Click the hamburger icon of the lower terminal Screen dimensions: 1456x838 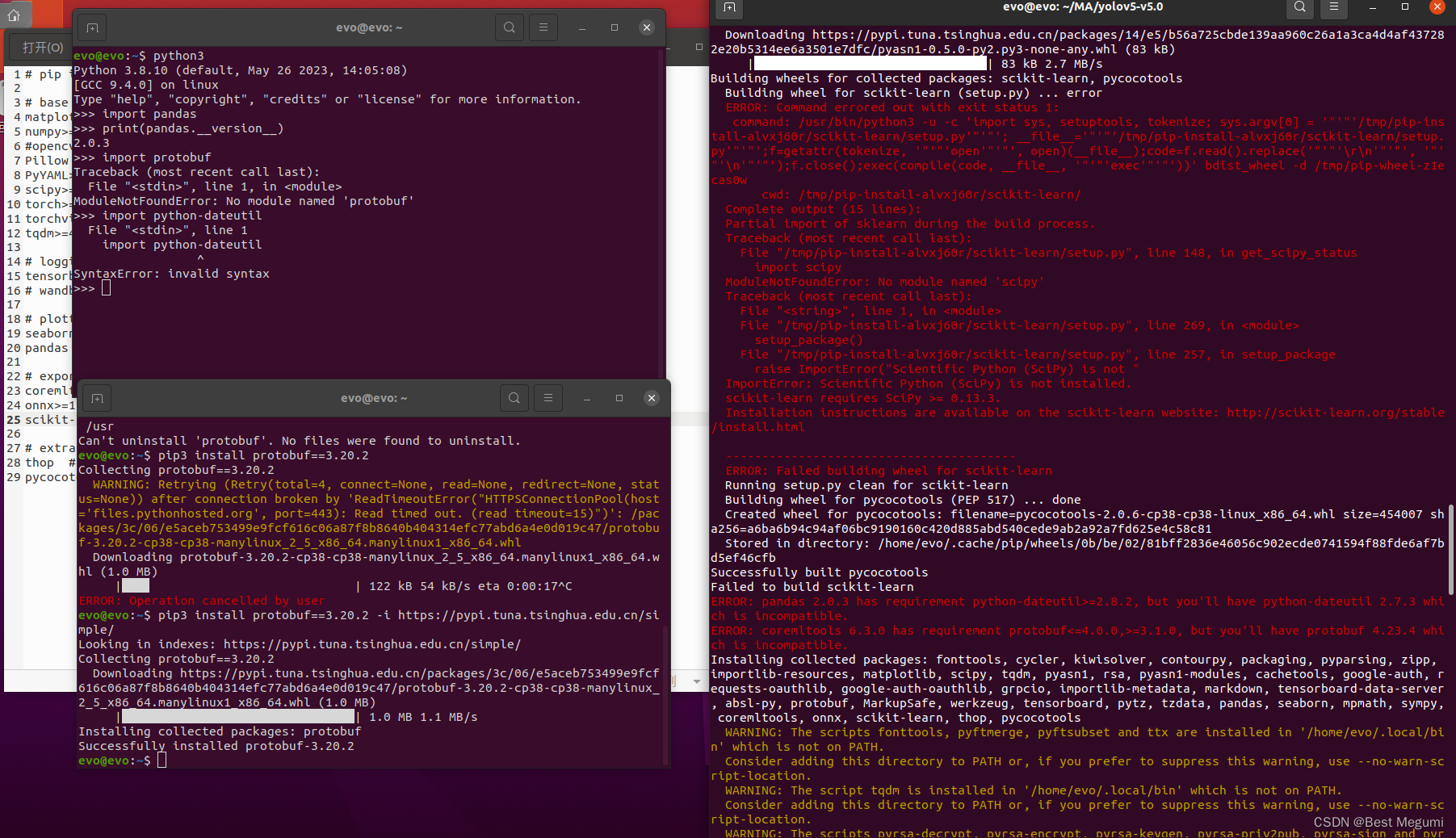(548, 397)
